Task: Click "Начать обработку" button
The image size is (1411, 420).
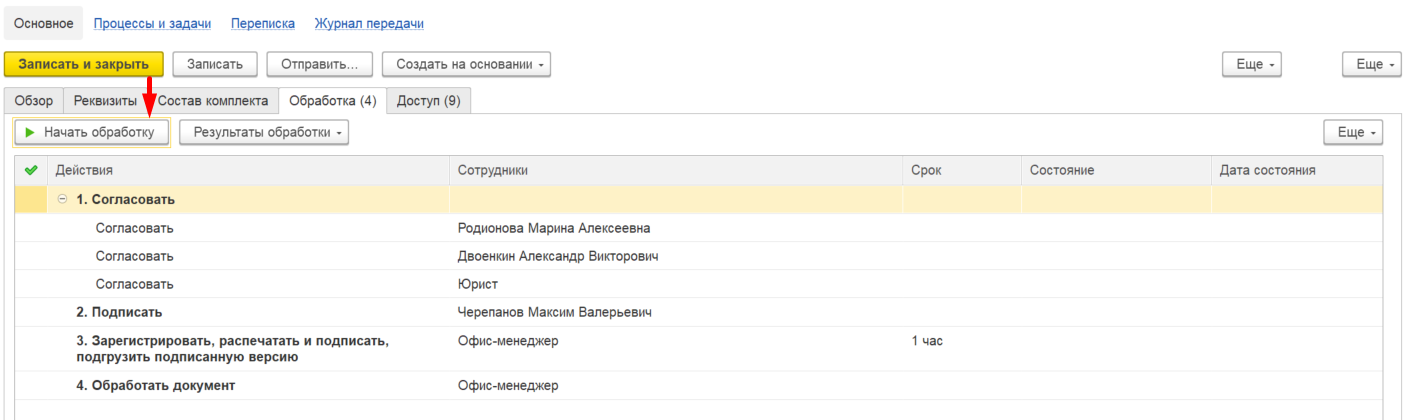Action: pyautogui.click(x=91, y=132)
